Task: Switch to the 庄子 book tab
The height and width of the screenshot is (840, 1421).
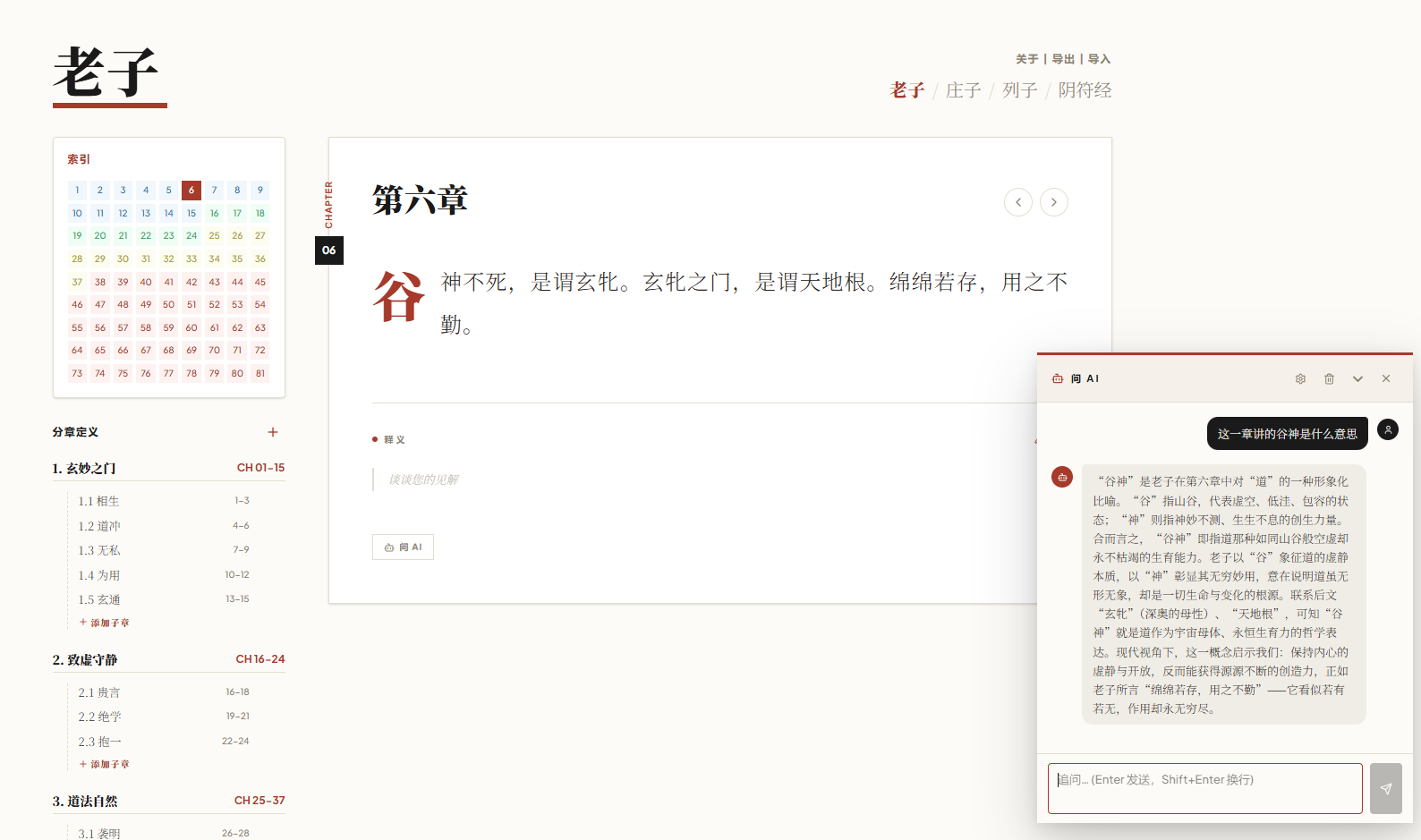Action: 963,90
